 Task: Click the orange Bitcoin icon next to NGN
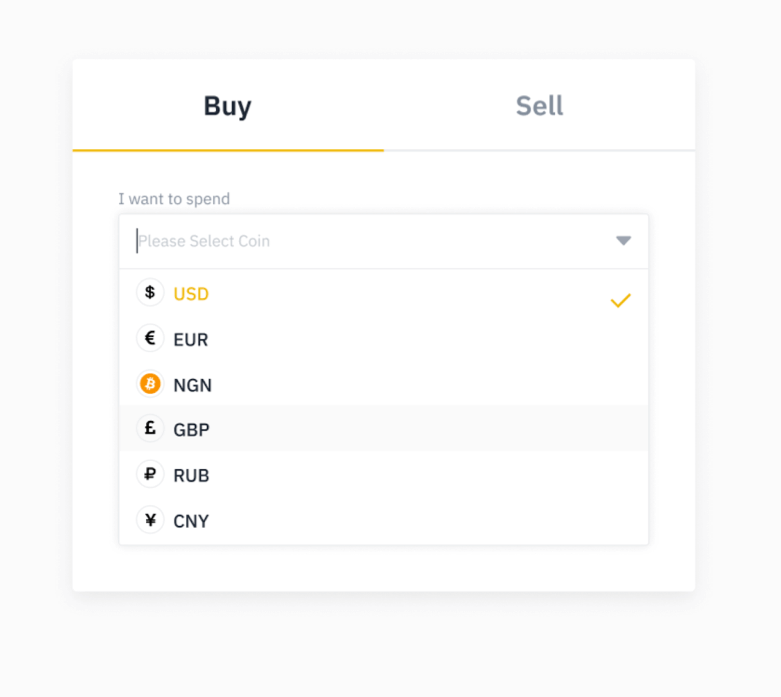[150, 384]
